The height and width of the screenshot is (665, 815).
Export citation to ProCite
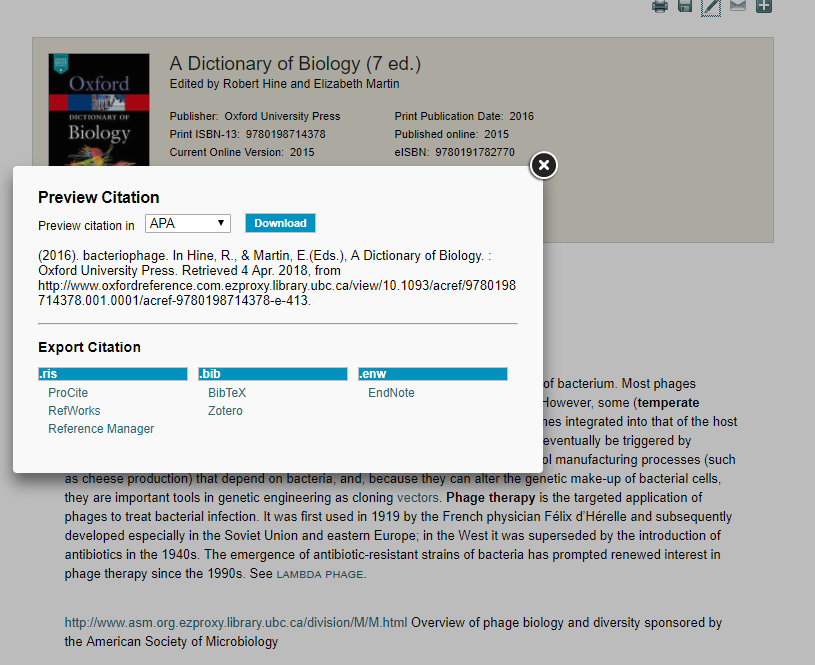coord(68,393)
